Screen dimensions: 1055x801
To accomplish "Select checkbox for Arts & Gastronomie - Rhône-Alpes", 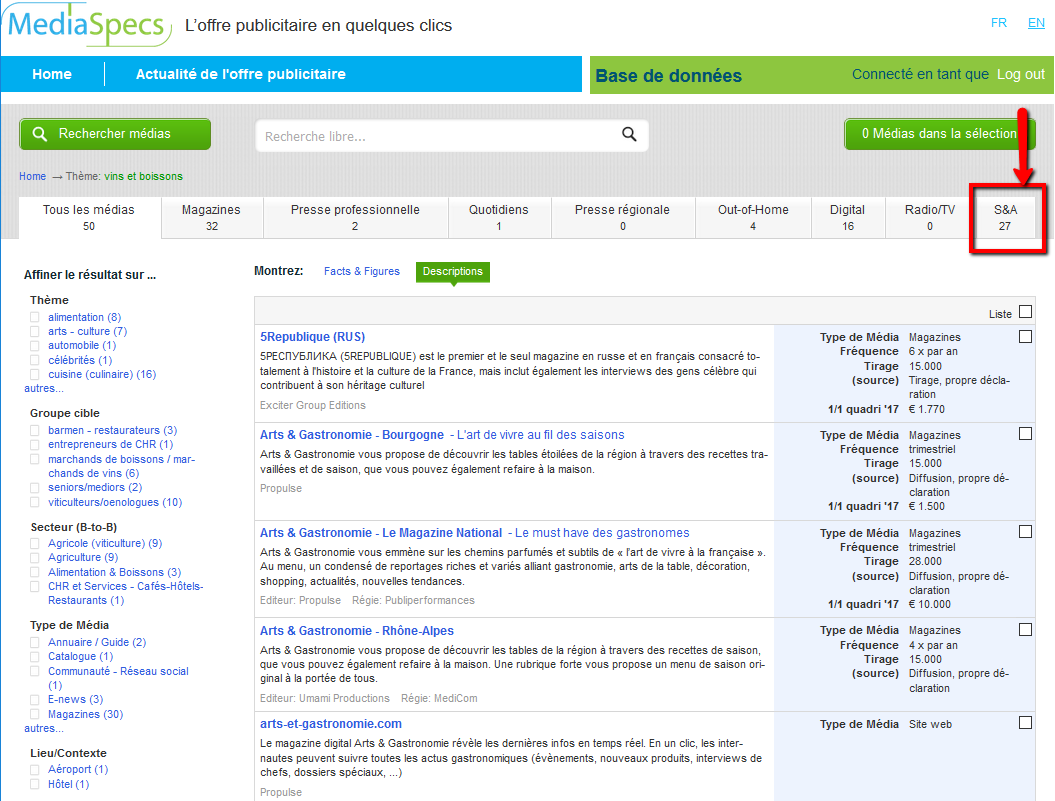I will [x=1025, y=630].
